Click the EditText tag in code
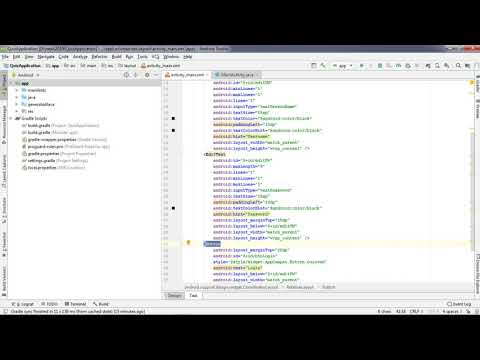This screenshot has height=360, width=480. 215,154
